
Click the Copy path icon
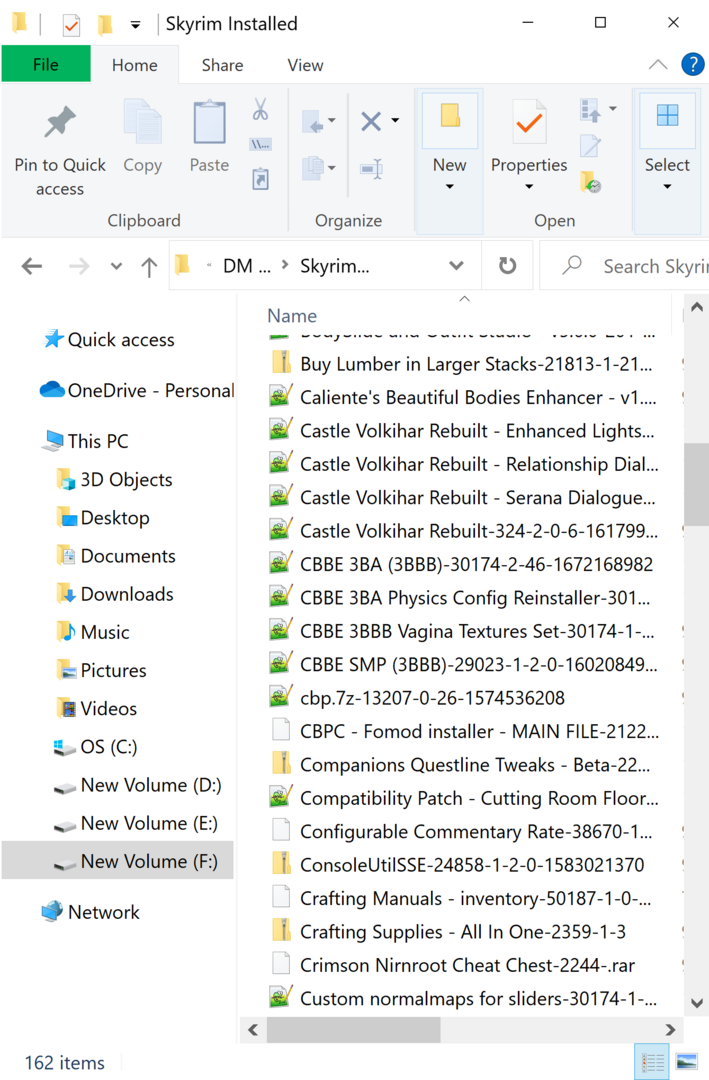point(260,145)
